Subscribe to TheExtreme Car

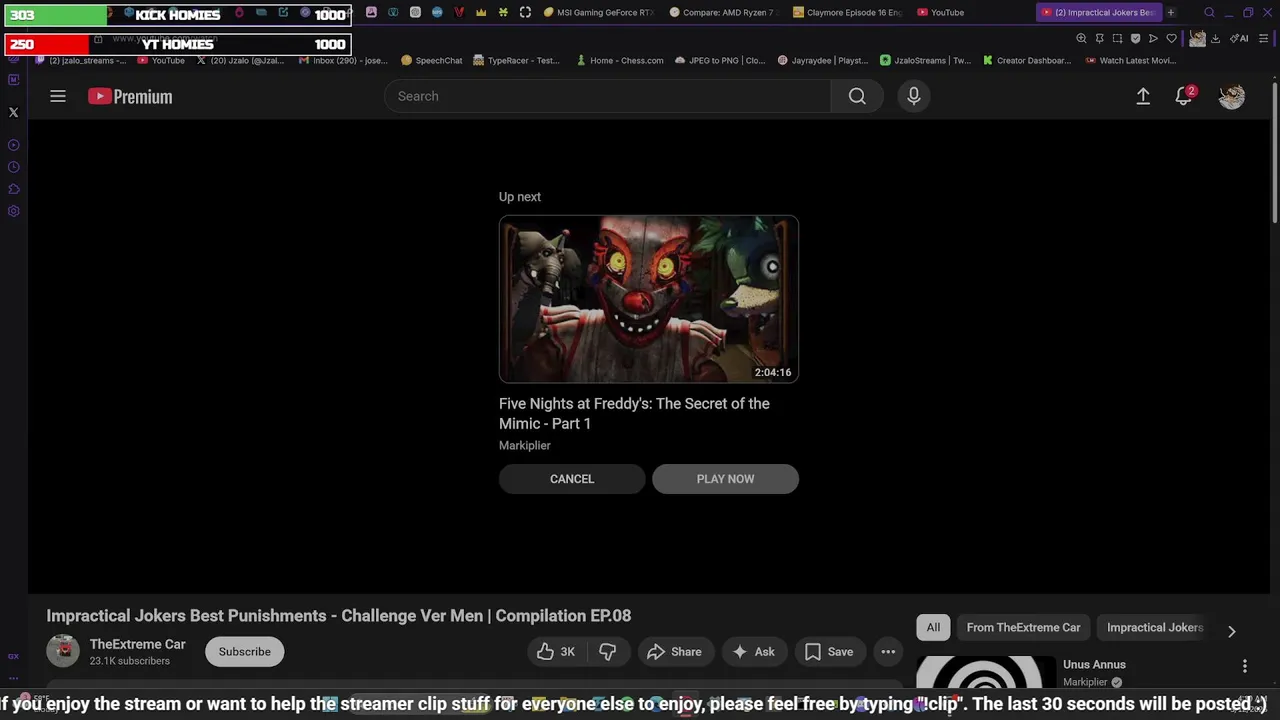[x=245, y=651]
